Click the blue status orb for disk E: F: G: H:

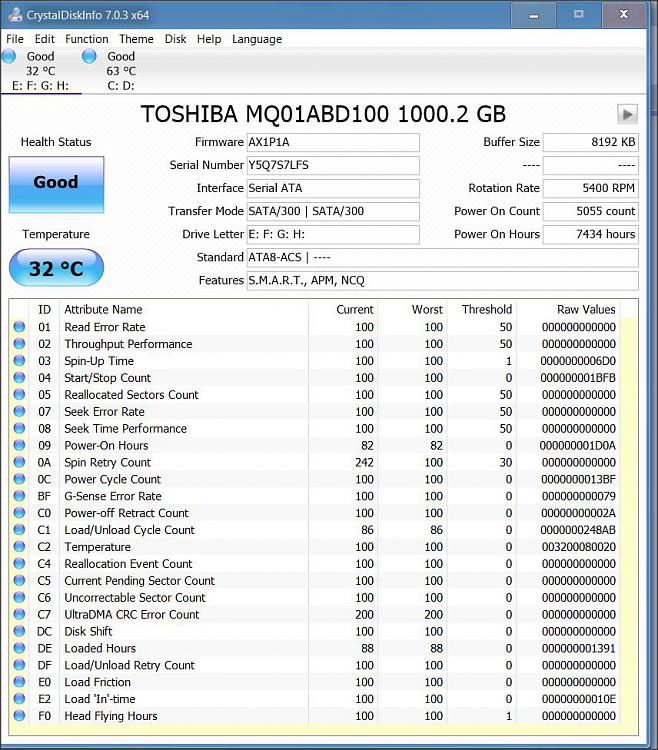9,56
